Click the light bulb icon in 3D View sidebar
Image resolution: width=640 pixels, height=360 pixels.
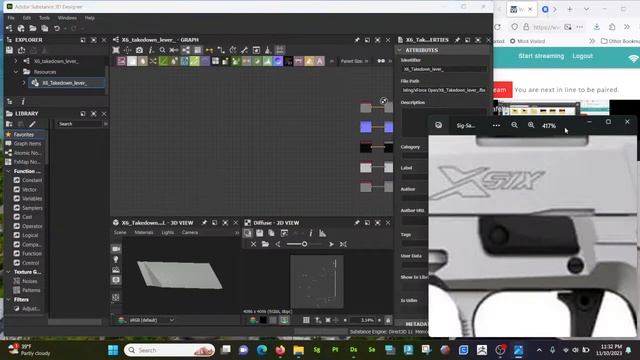pos(116,260)
